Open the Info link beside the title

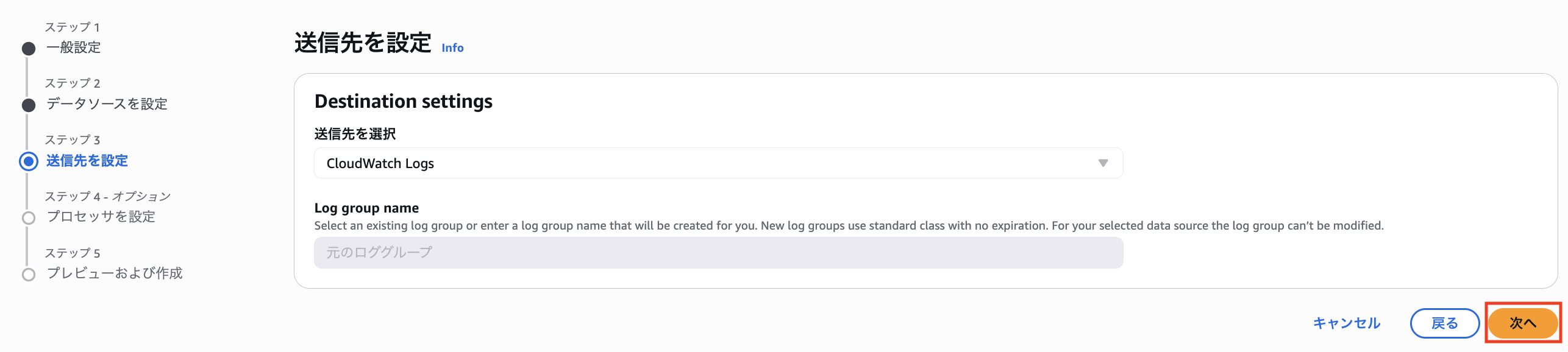click(x=452, y=48)
